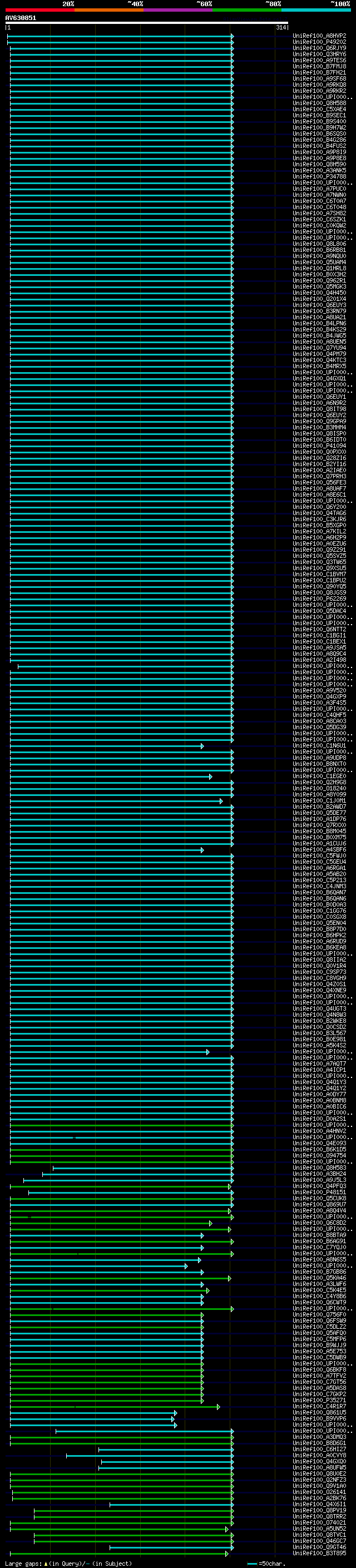Screen dimensions: 356x1568
Task: Select hit label UniRef100_Q5UAM4
Action: 319,263
